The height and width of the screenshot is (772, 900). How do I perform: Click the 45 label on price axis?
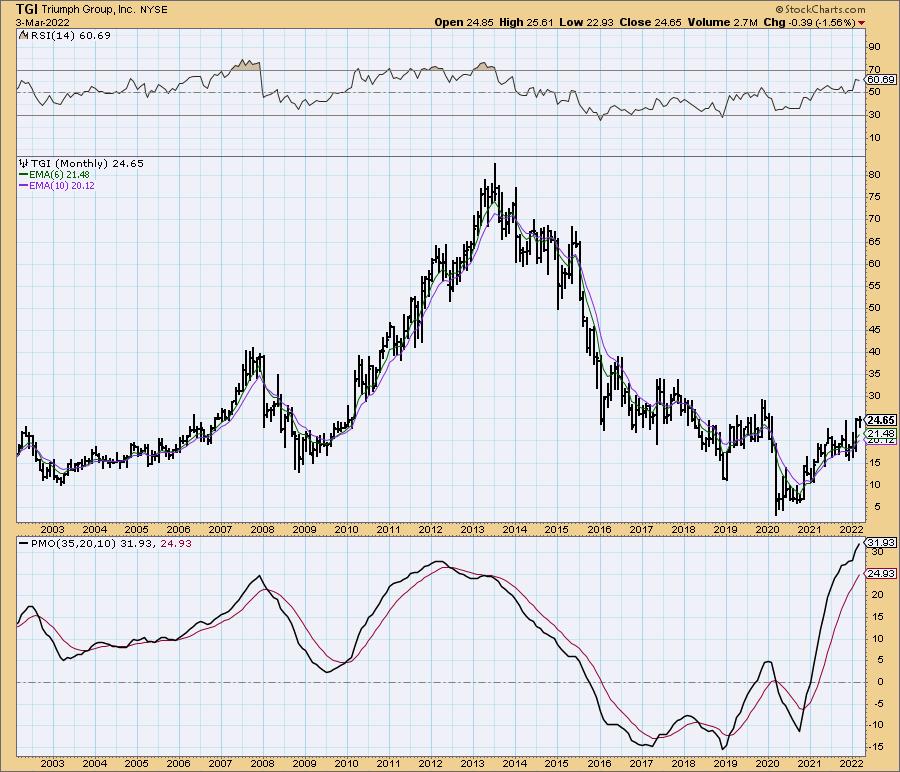pyautogui.click(x=874, y=329)
